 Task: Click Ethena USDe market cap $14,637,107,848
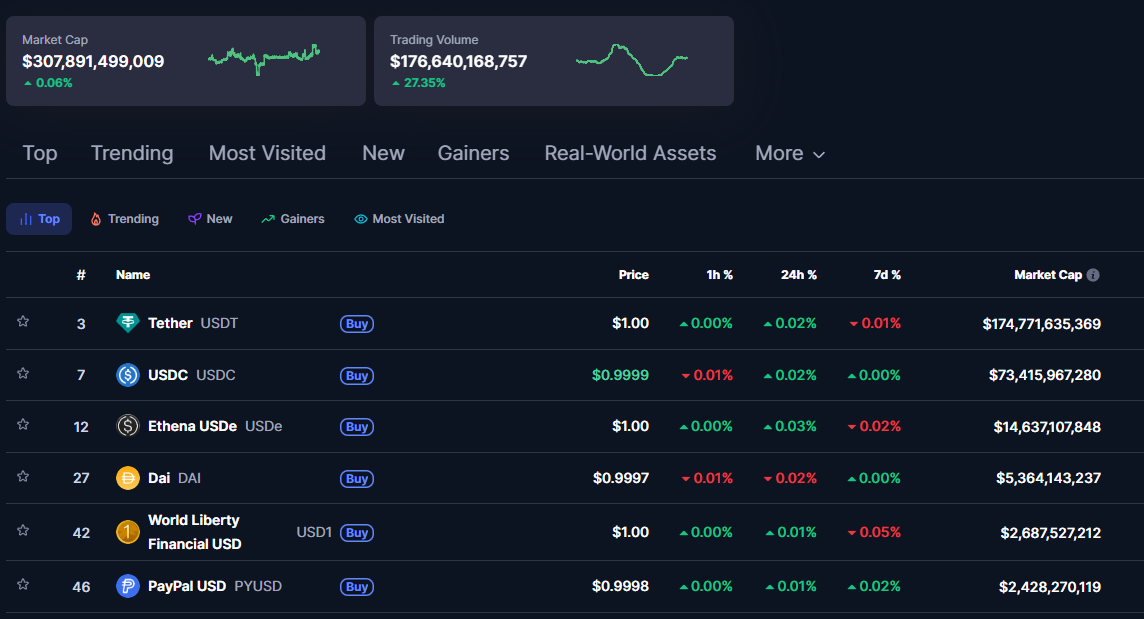tap(1047, 427)
